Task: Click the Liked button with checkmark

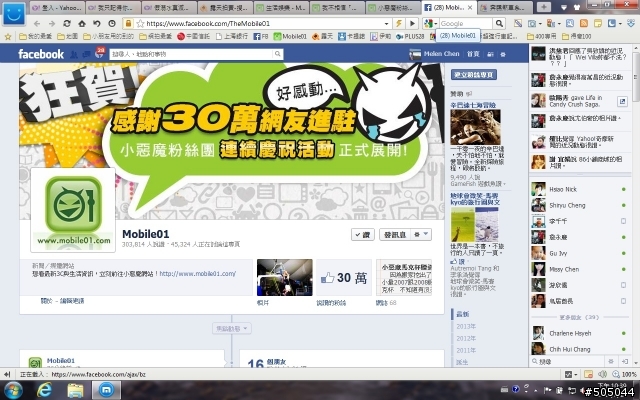Action: 362,234
